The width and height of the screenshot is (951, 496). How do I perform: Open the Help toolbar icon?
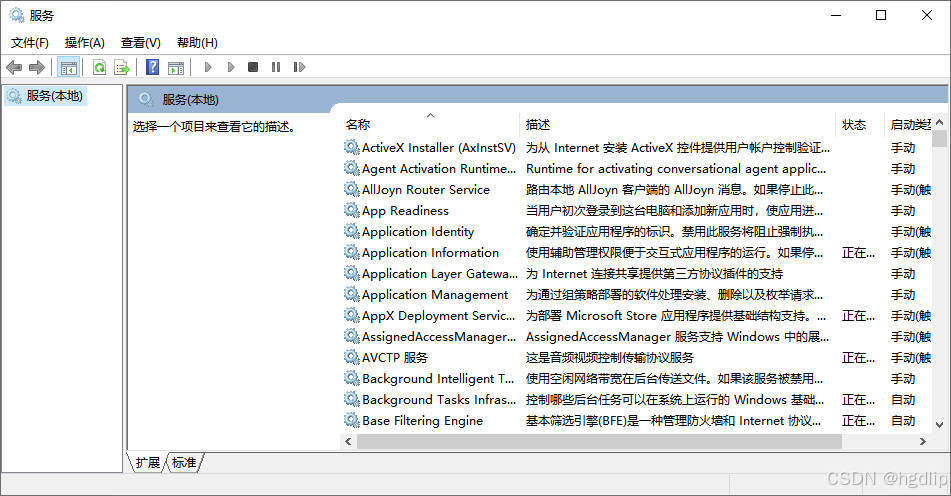(x=153, y=67)
